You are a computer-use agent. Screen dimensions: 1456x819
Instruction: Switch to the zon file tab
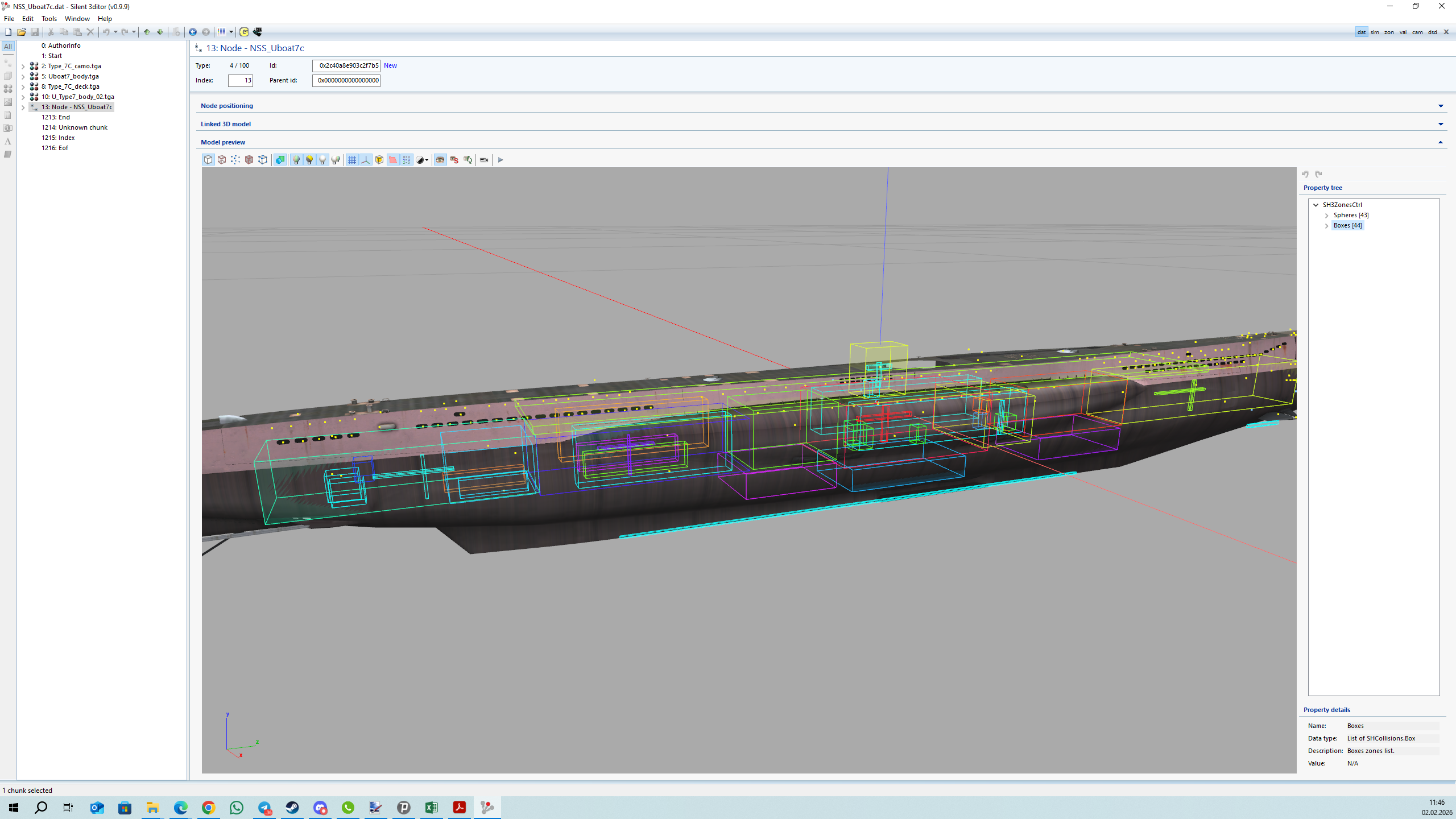click(1389, 32)
